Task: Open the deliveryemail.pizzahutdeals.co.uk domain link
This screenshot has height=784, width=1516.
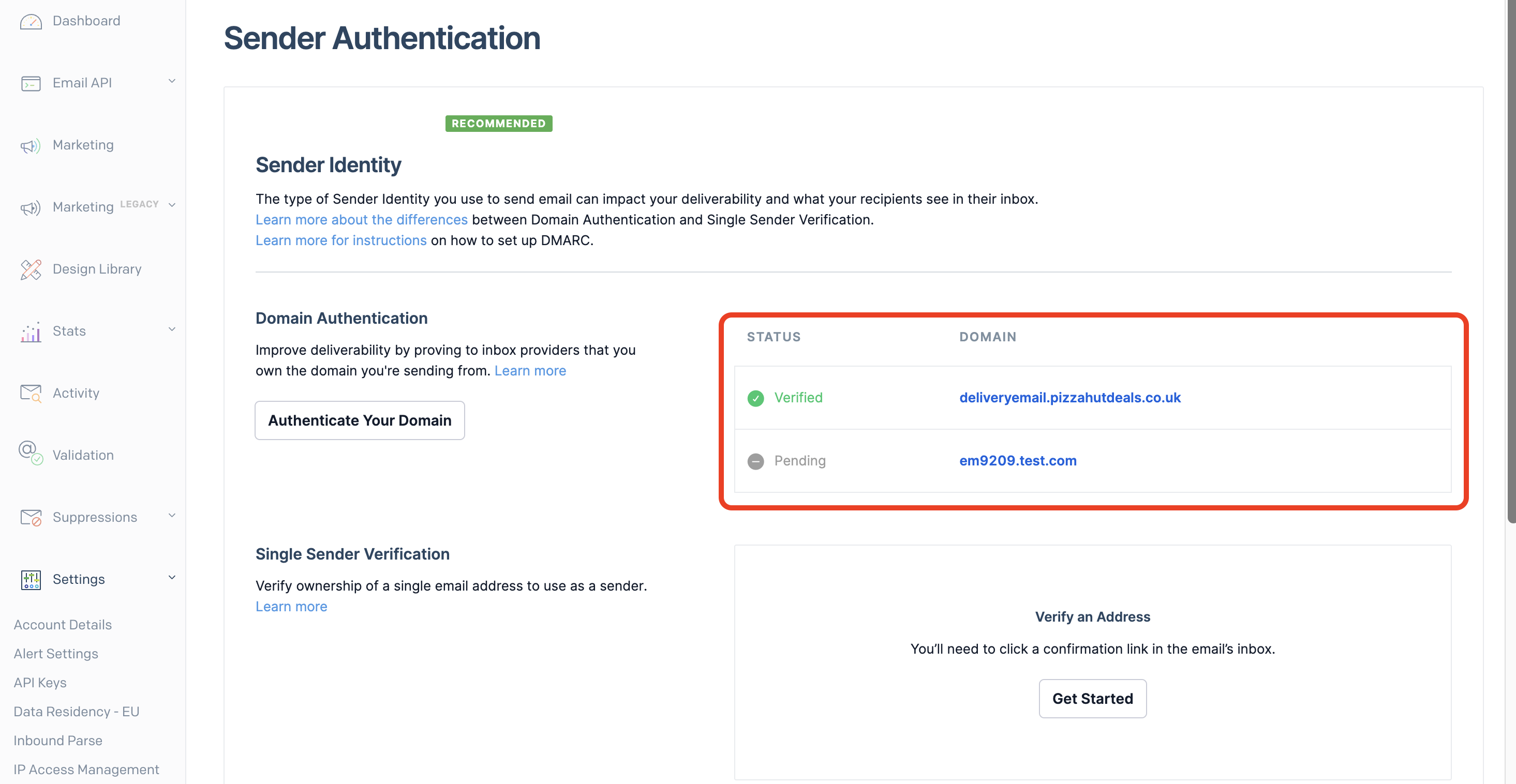Action: click(1069, 398)
